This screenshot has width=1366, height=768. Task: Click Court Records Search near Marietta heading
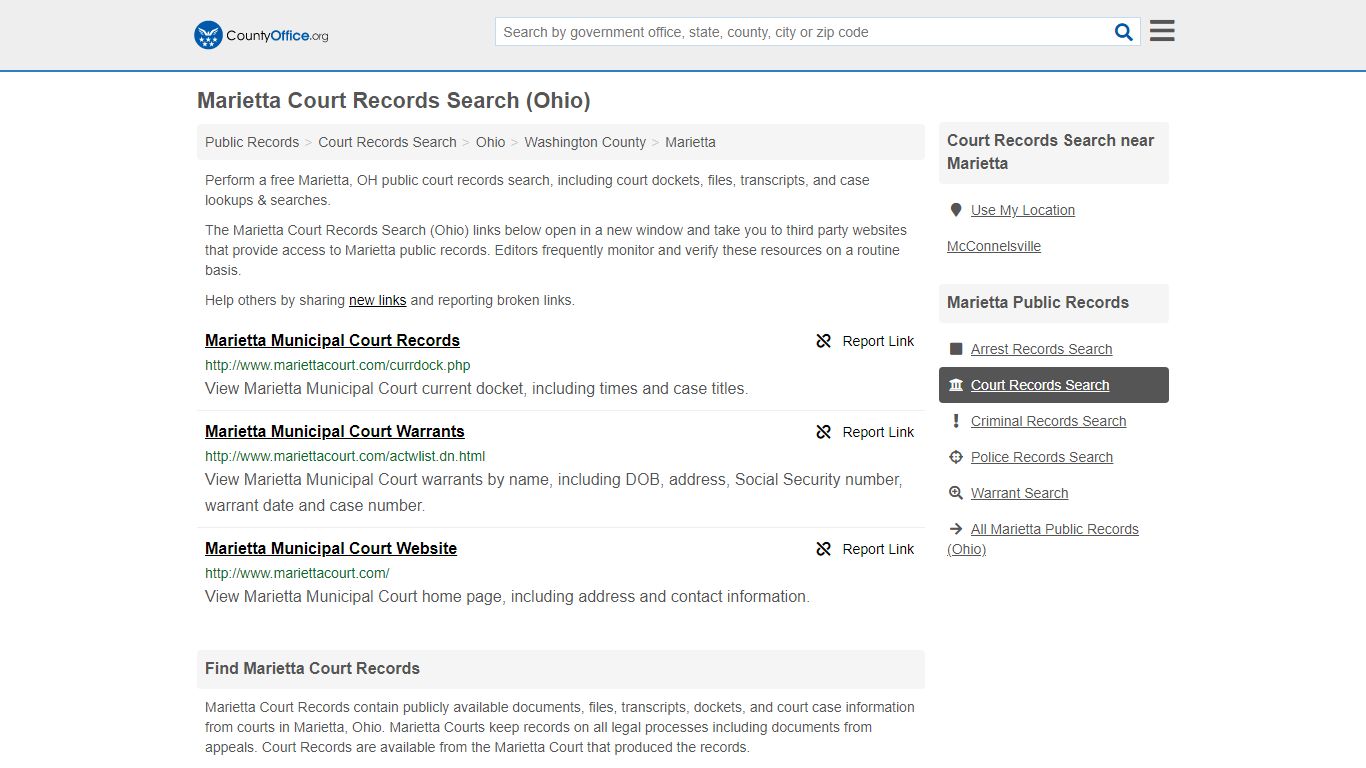point(1050,152)
